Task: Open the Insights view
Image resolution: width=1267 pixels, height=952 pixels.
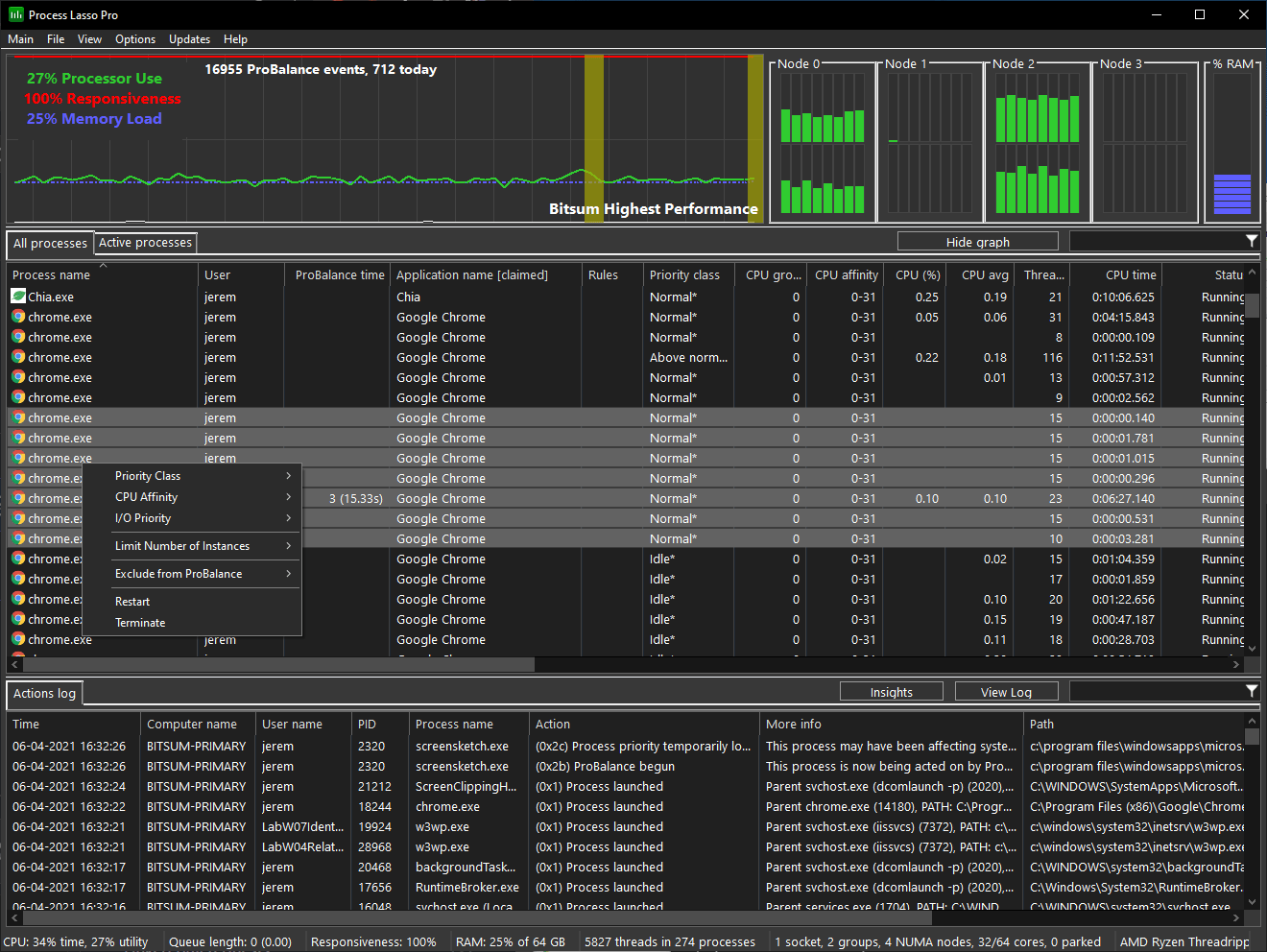Action: click(891, 691)
